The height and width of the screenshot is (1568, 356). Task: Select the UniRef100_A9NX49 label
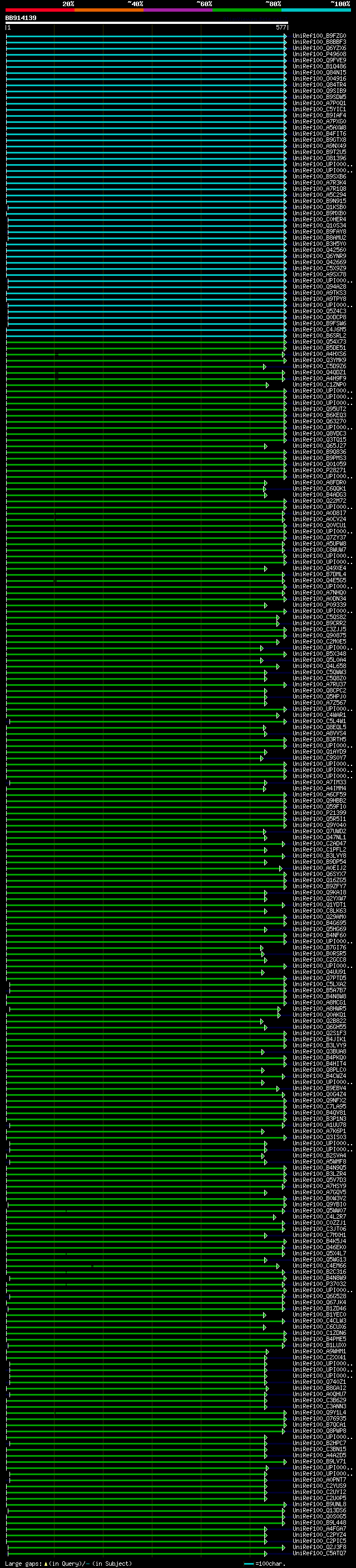pyautogui.click(x=319, y=146)
